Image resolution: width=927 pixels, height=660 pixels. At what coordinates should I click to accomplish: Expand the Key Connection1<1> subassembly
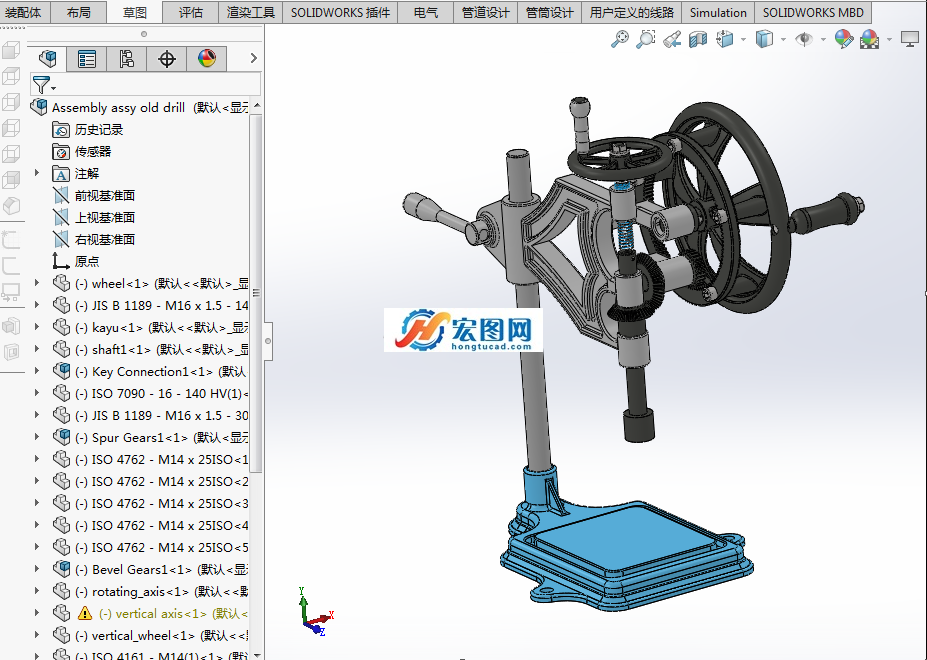(x=37, y=371)
